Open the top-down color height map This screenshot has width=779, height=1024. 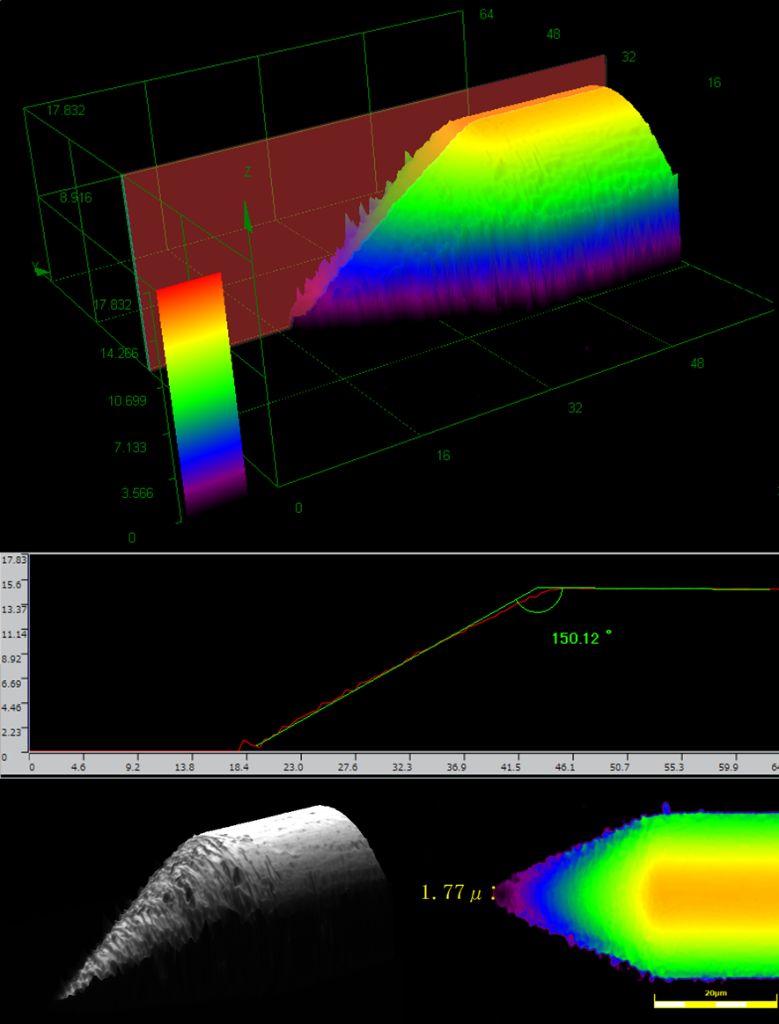pos(640,893)
